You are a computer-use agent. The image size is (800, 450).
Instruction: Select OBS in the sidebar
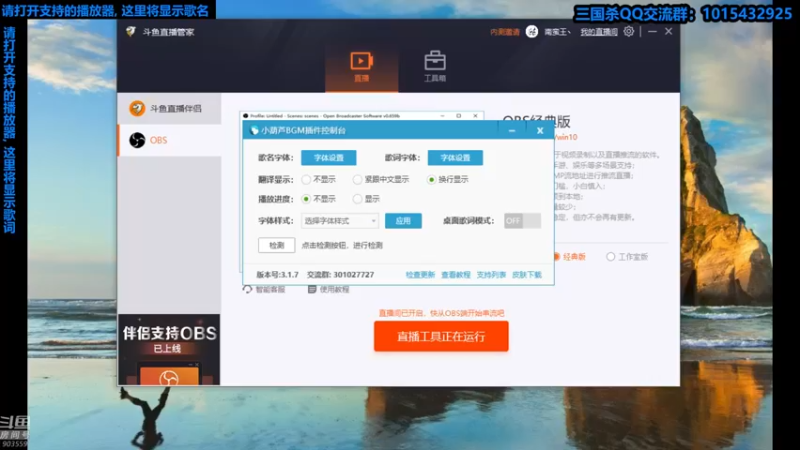click(169, 140)
